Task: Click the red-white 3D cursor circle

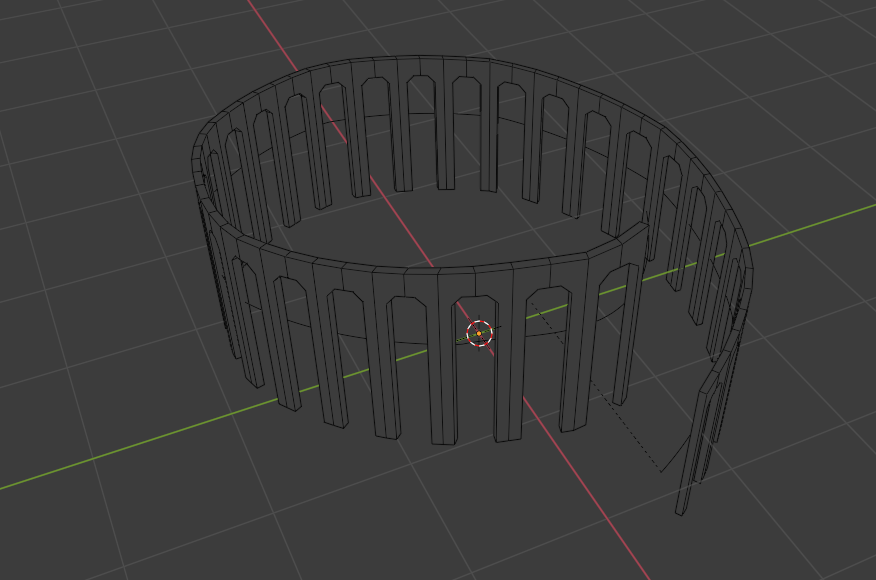Action: [x=479, y=333]
